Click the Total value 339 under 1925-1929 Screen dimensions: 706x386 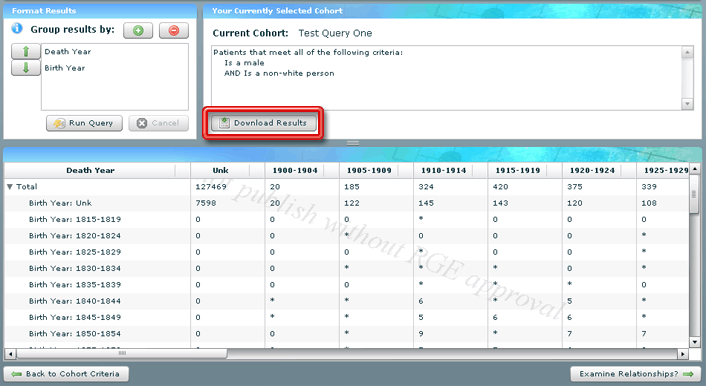tap(649, 186)
